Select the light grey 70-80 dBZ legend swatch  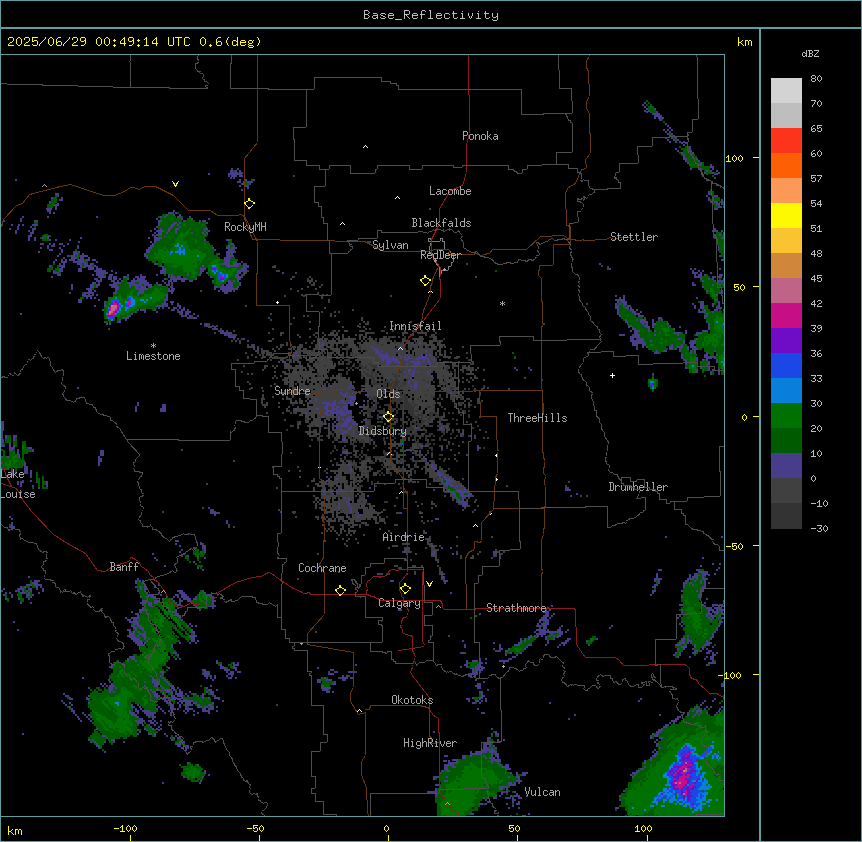[x=786, y=91]
